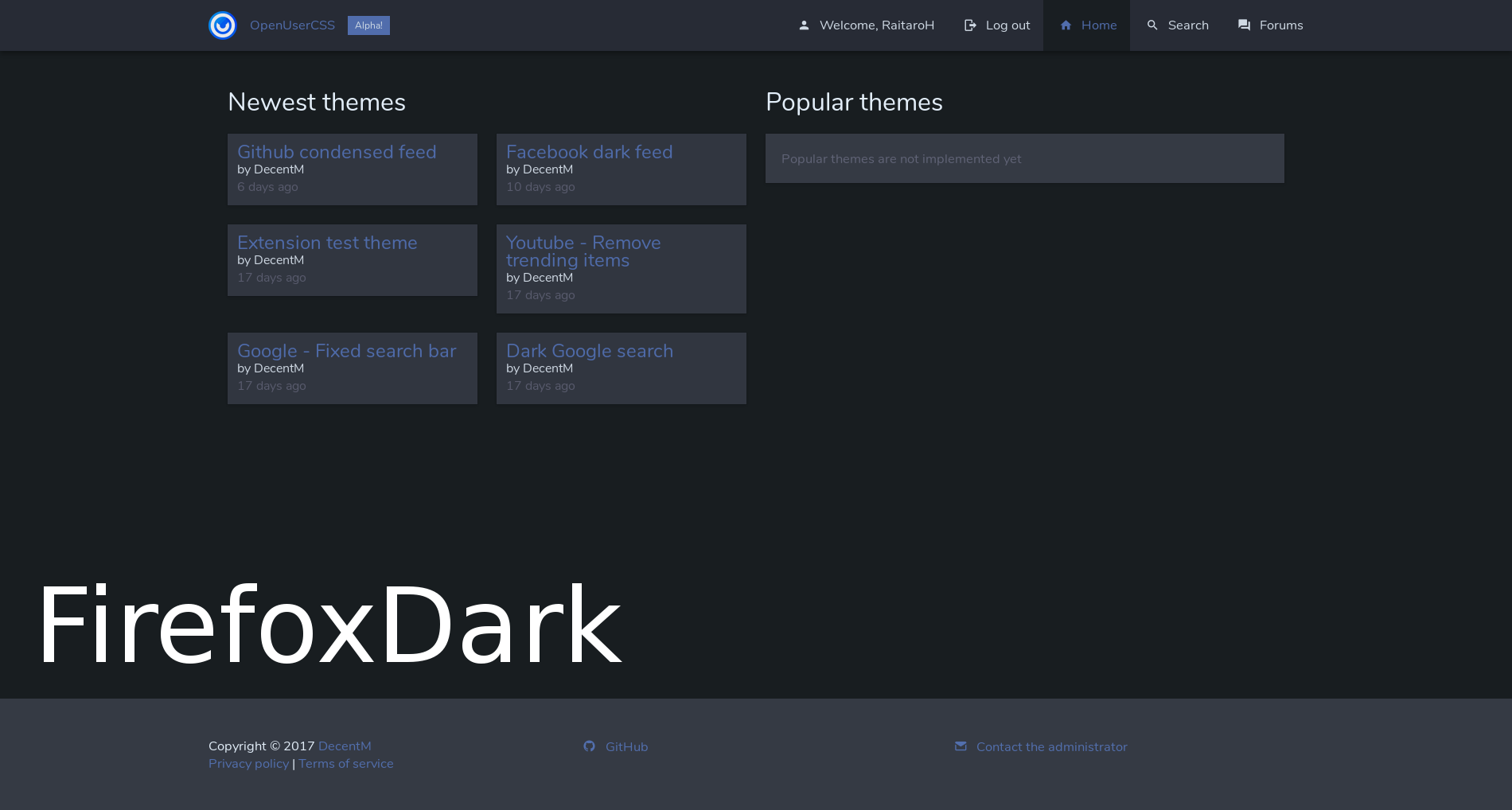Image resolution: width=1512 pixels, height=810 pixels.
Task: Click DecentM copyright link in footer
Action: coord(345,746)
